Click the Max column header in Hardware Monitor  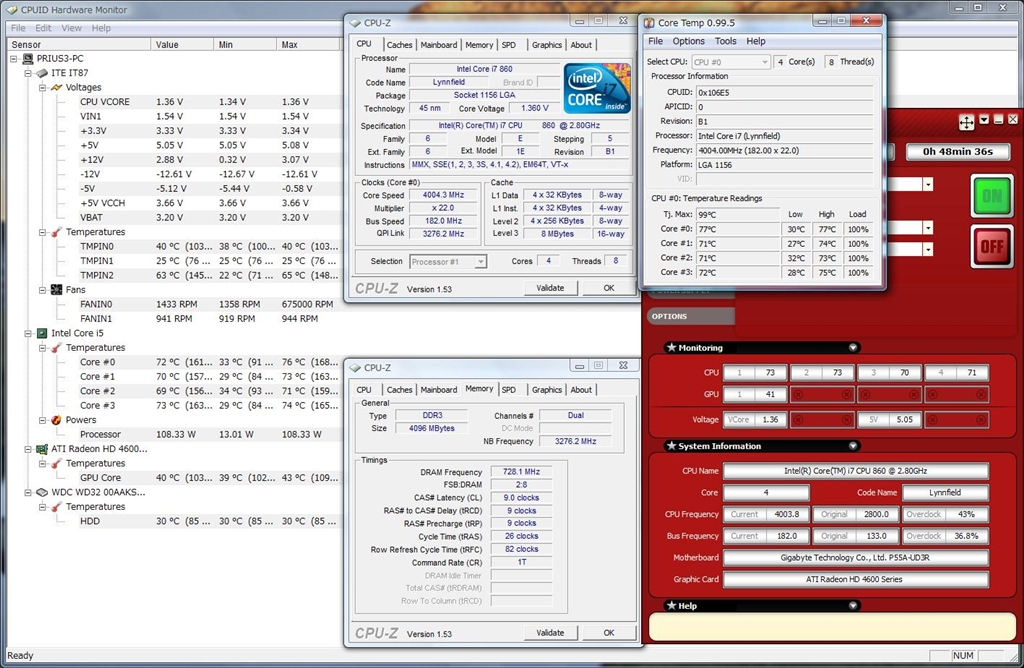pyautogui.click(x=289, y=44)
